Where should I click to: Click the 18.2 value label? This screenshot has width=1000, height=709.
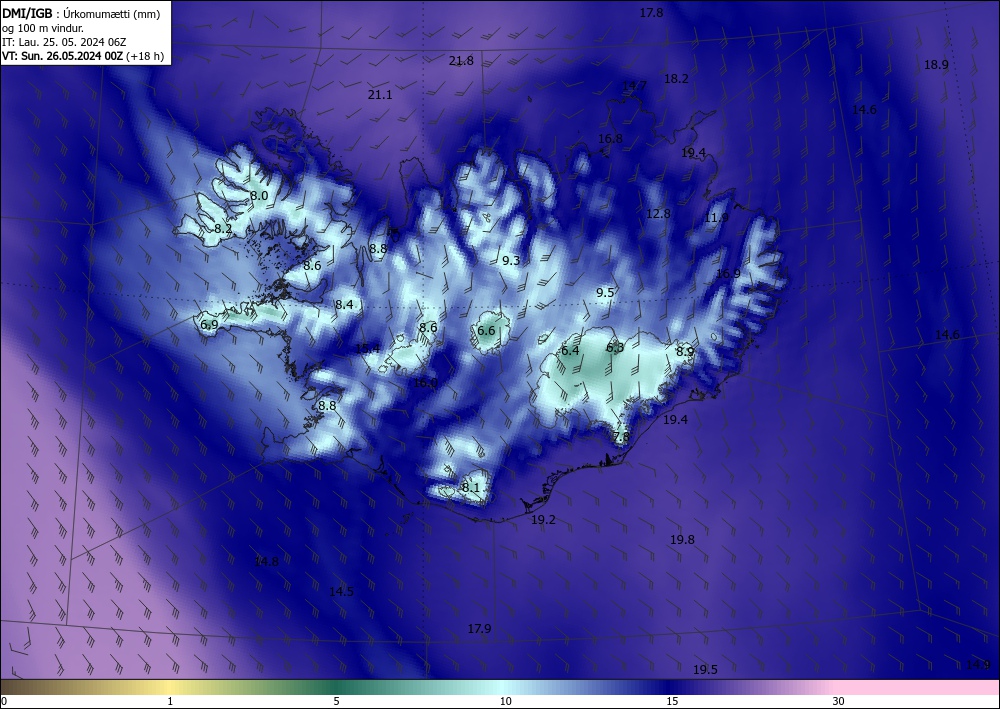pyautogui.click(x=676, y=78)
